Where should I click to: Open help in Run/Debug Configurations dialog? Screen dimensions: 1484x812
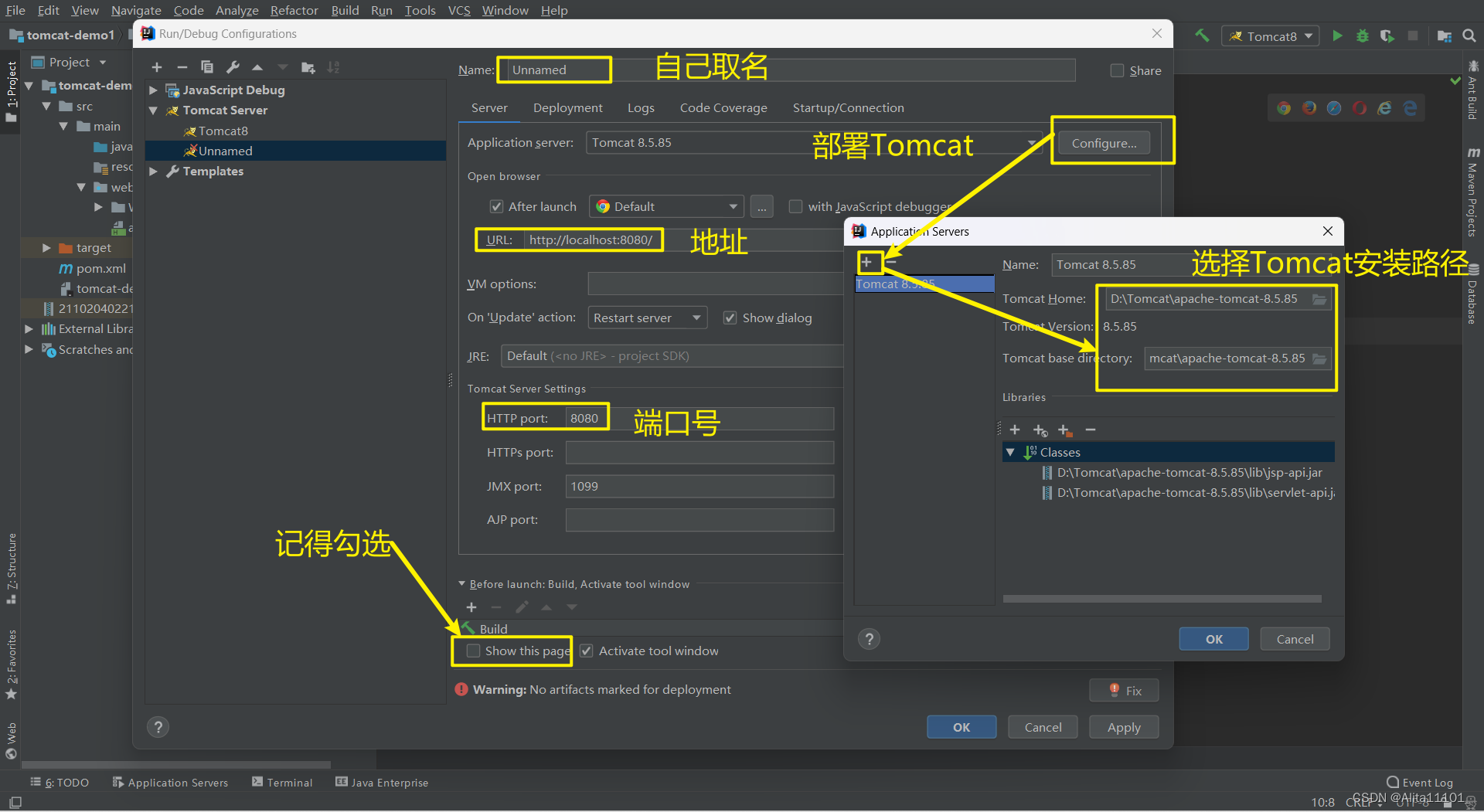[x=158, y=727]
